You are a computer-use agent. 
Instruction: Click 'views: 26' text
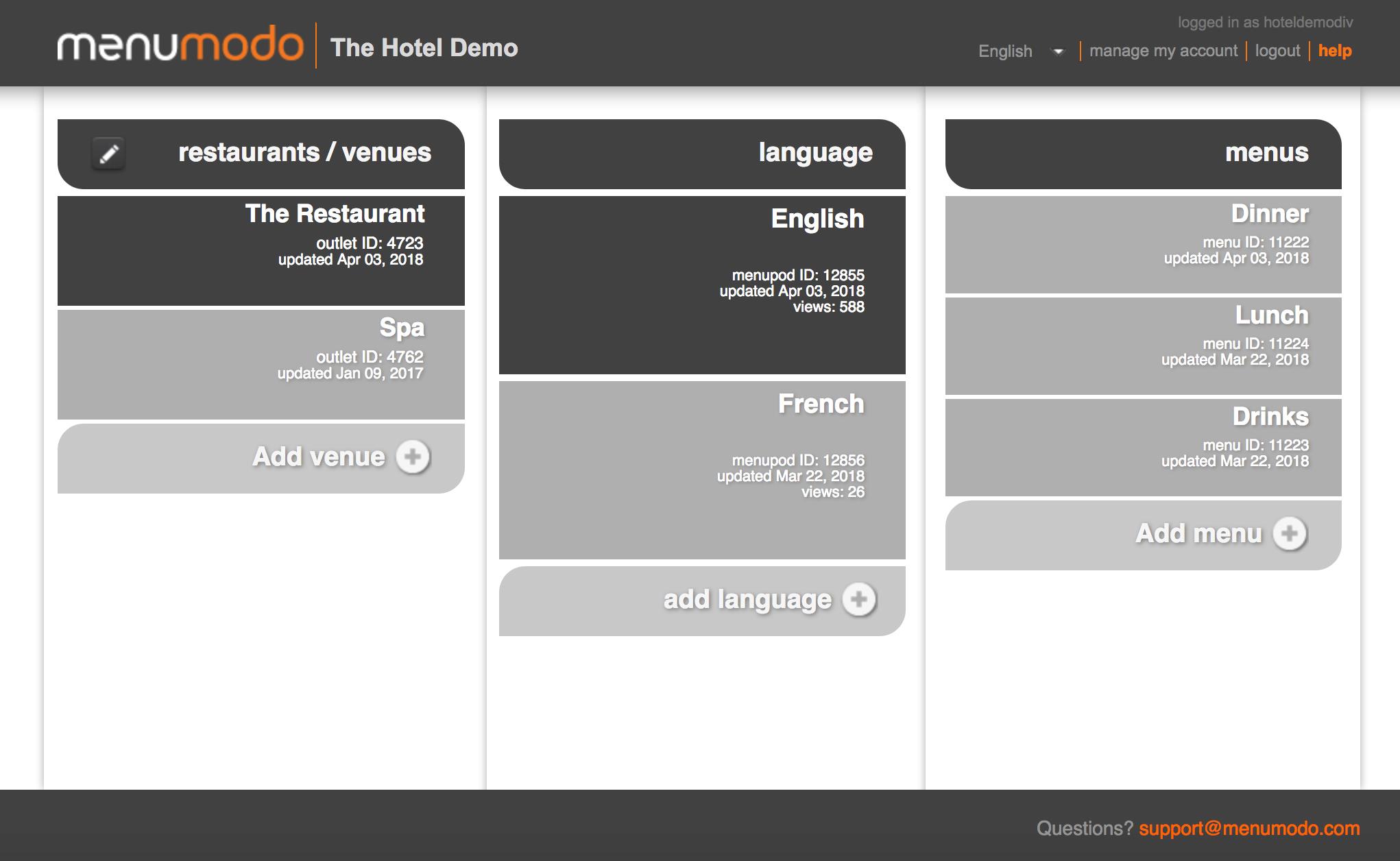833,492
